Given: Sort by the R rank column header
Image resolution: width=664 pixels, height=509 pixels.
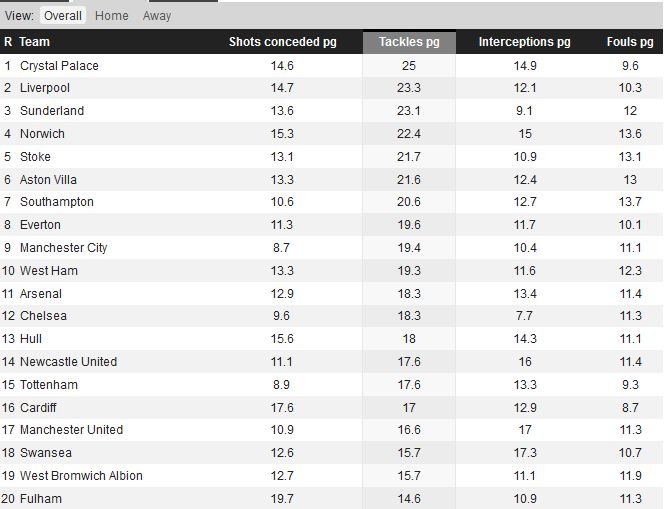Looking at the screenshot, I should tap(8, 41).
